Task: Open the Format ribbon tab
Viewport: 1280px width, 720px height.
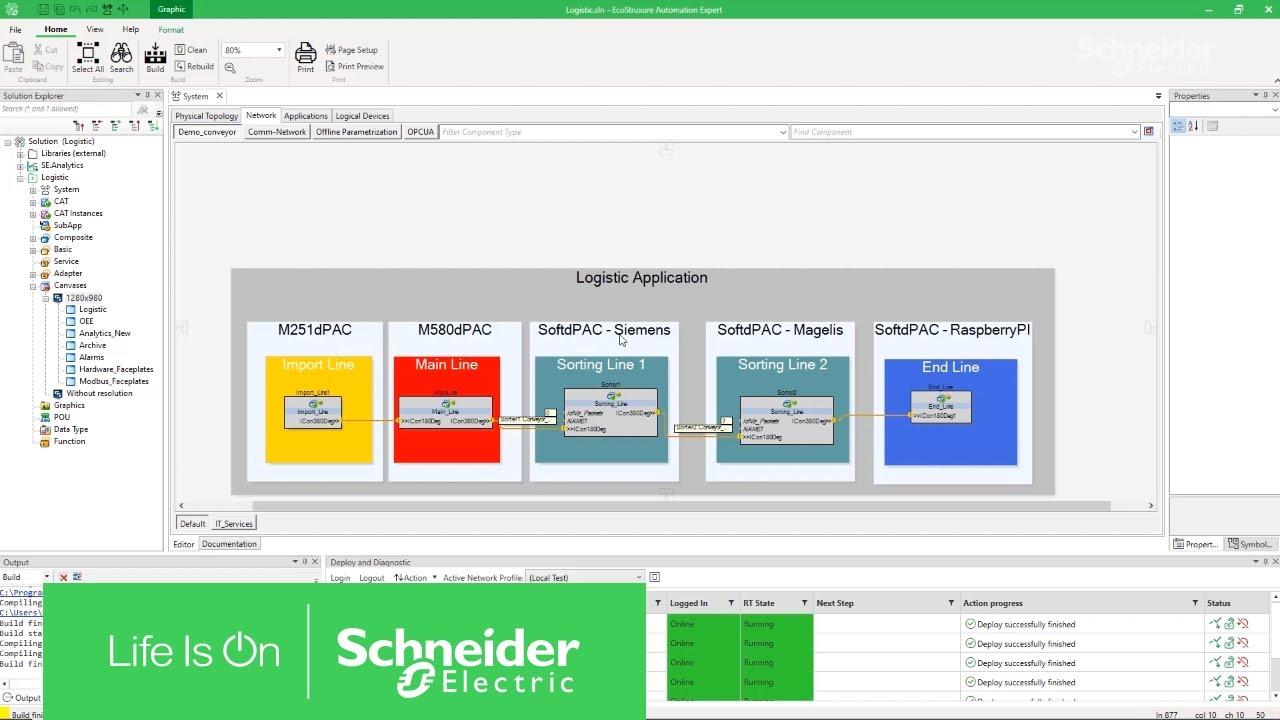Action: [171, 30]
